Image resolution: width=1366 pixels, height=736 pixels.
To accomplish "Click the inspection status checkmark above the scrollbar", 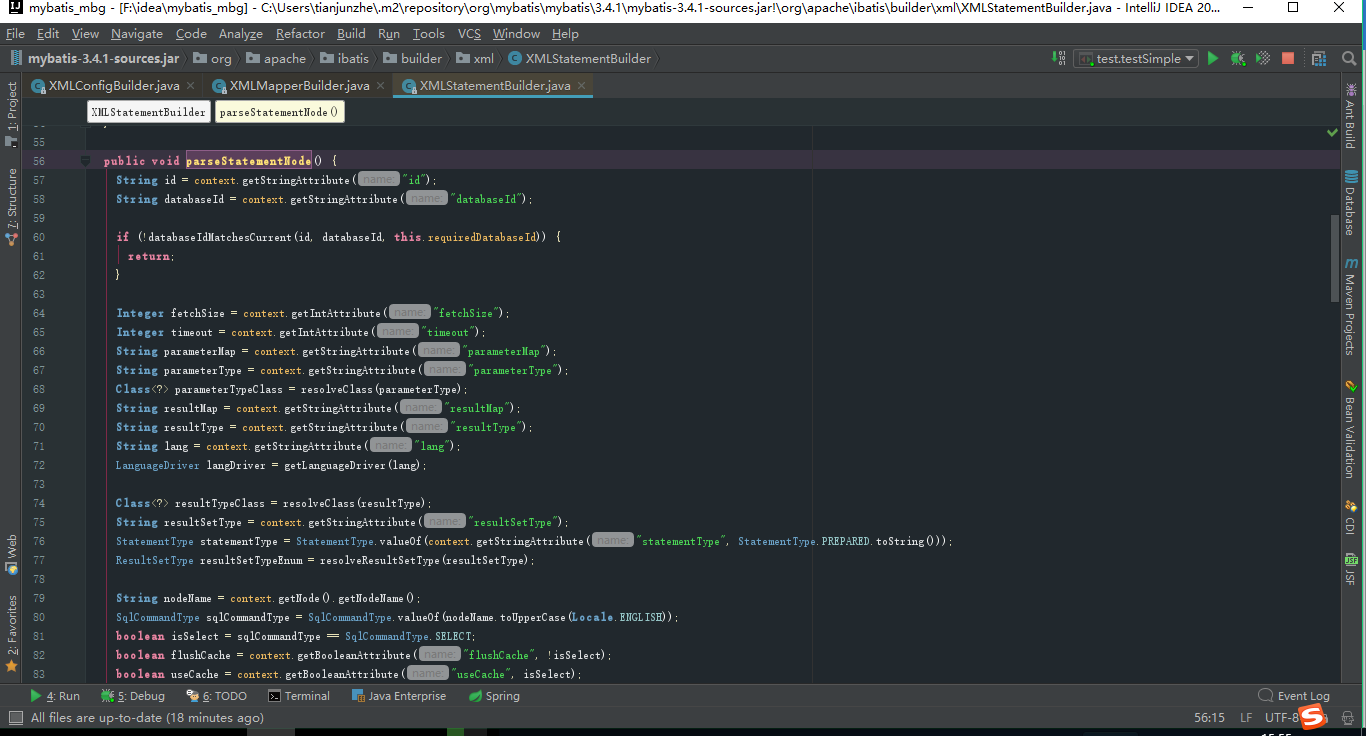I will (x=1334, y=131).
